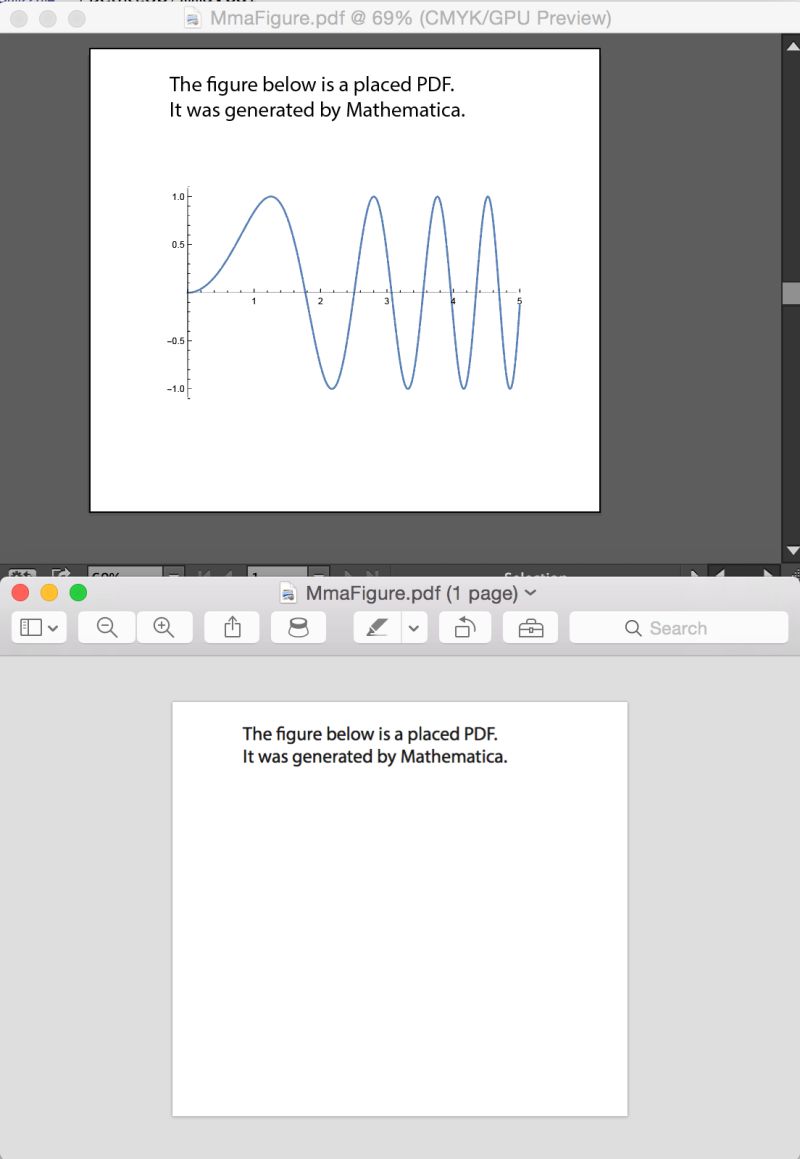Toggle the Markup toolbar in Preview
Screen dimensions: 800x1159
pos(530,627)
